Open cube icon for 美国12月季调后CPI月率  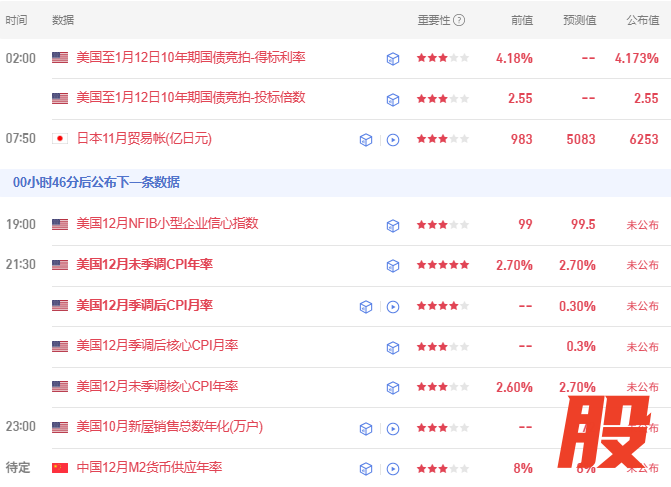366,307
